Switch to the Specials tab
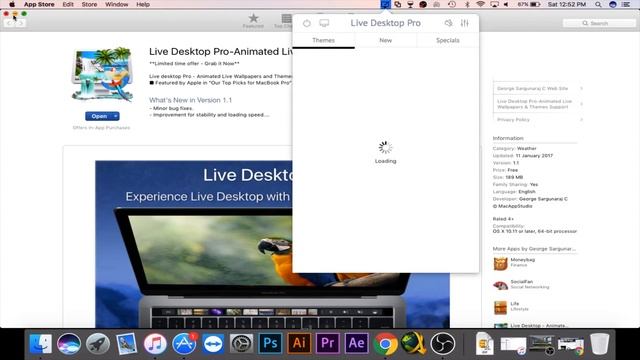Image resolution: width=640 pixels, height=360 pixels. click(447, 40)
